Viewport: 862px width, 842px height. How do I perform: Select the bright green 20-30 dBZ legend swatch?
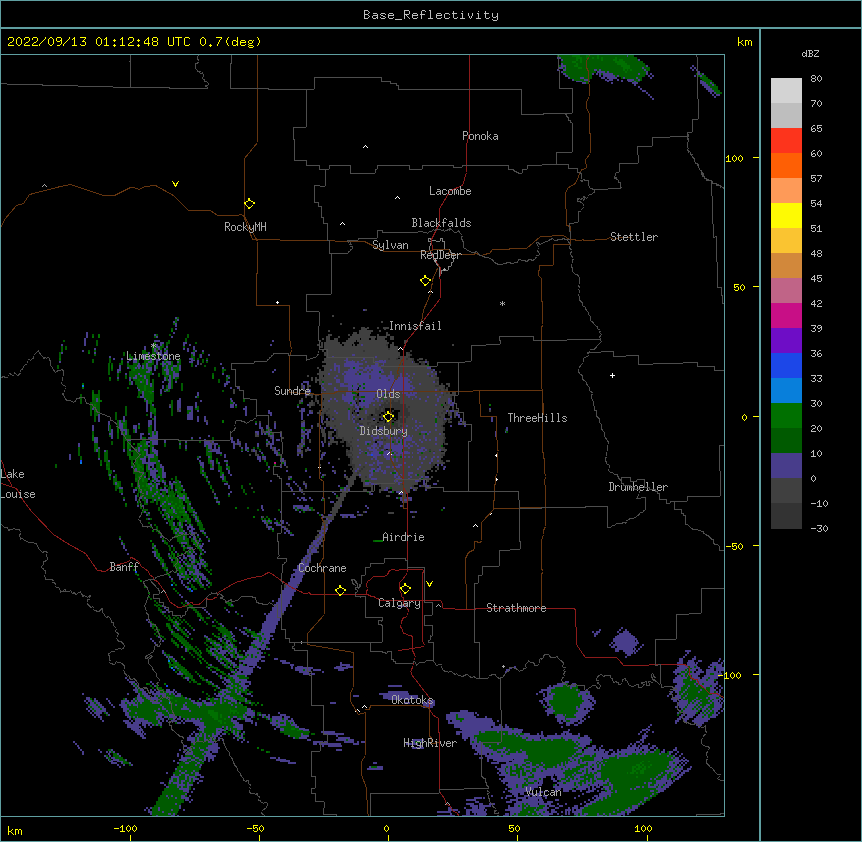tap(786, 416)
